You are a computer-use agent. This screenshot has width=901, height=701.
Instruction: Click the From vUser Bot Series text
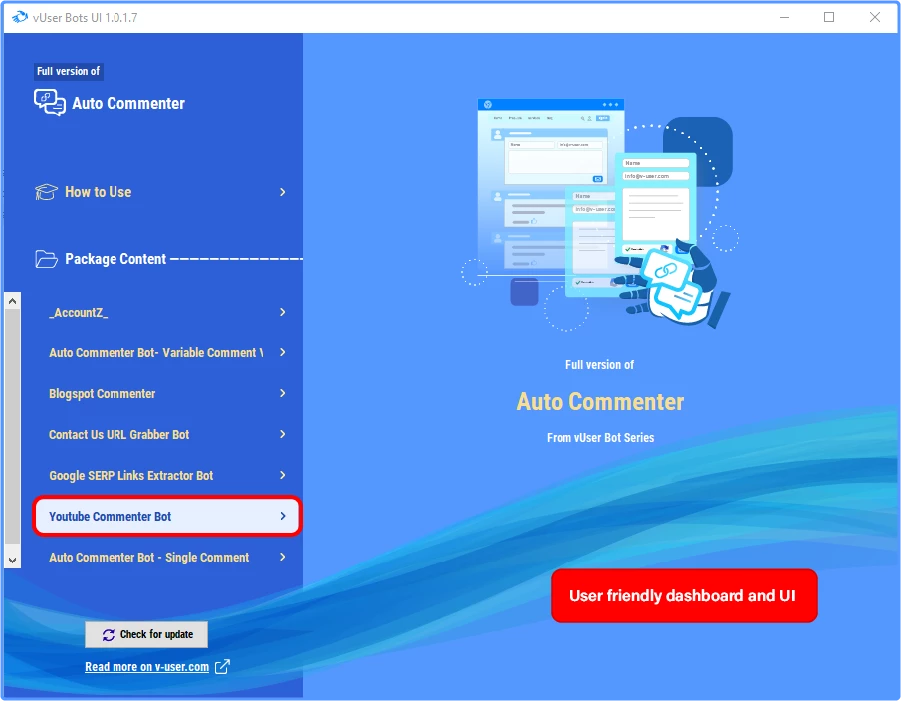(600, 438)
